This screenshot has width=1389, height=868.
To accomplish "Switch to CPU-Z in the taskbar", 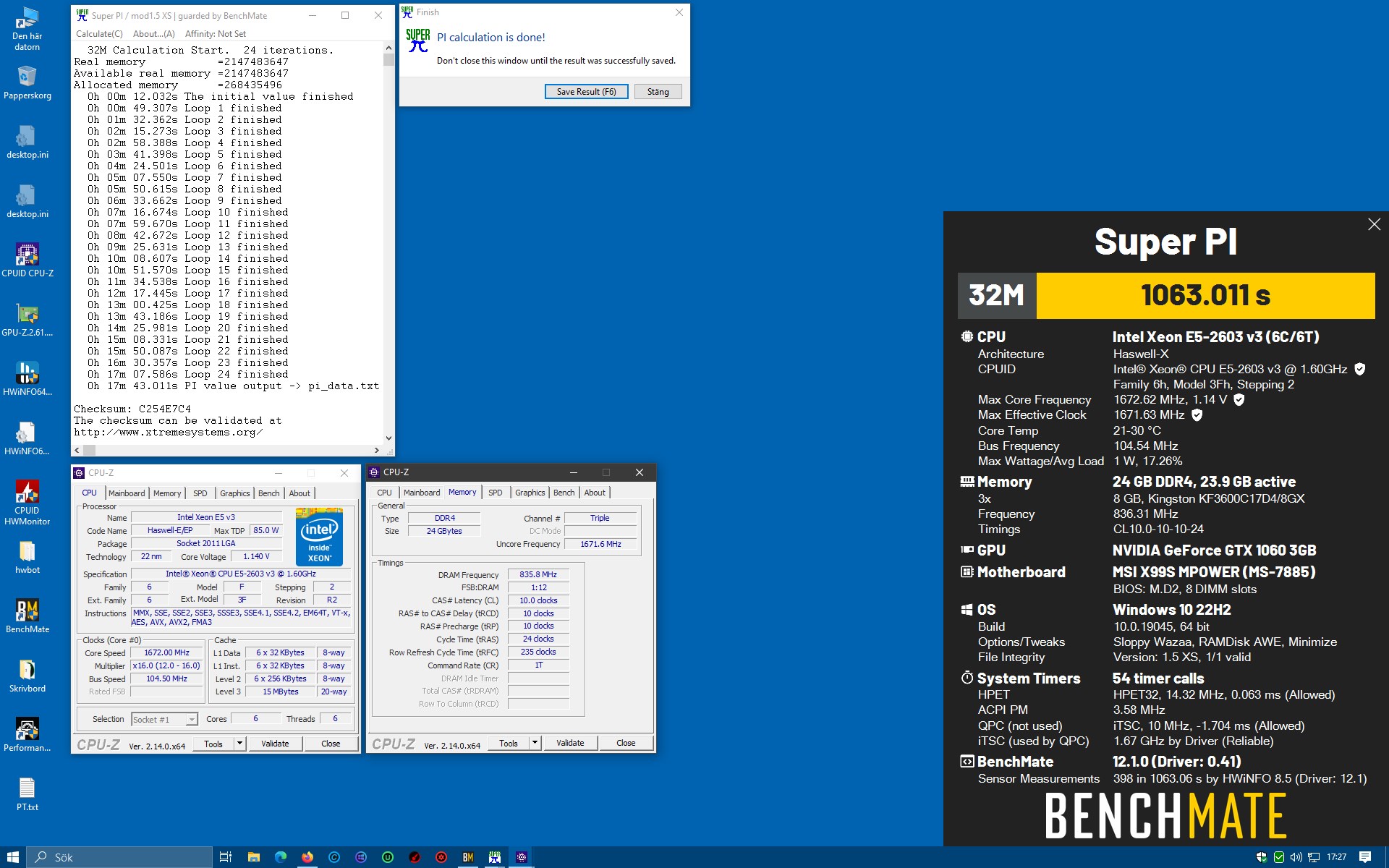I will click(522, 857).
